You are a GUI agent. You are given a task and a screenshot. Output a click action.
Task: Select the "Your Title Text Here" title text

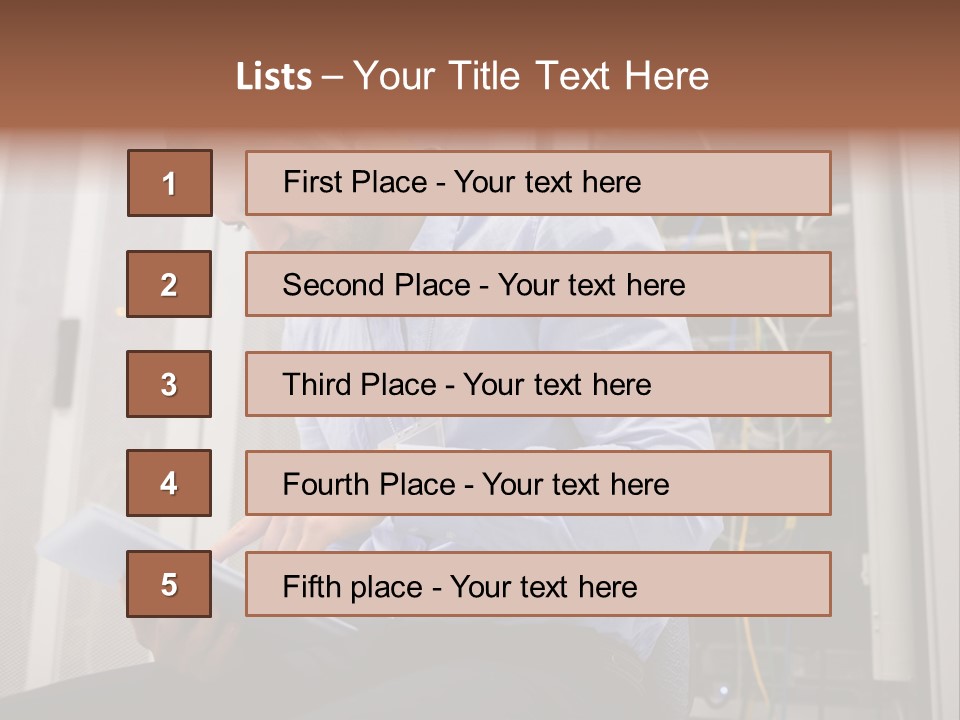531,76
